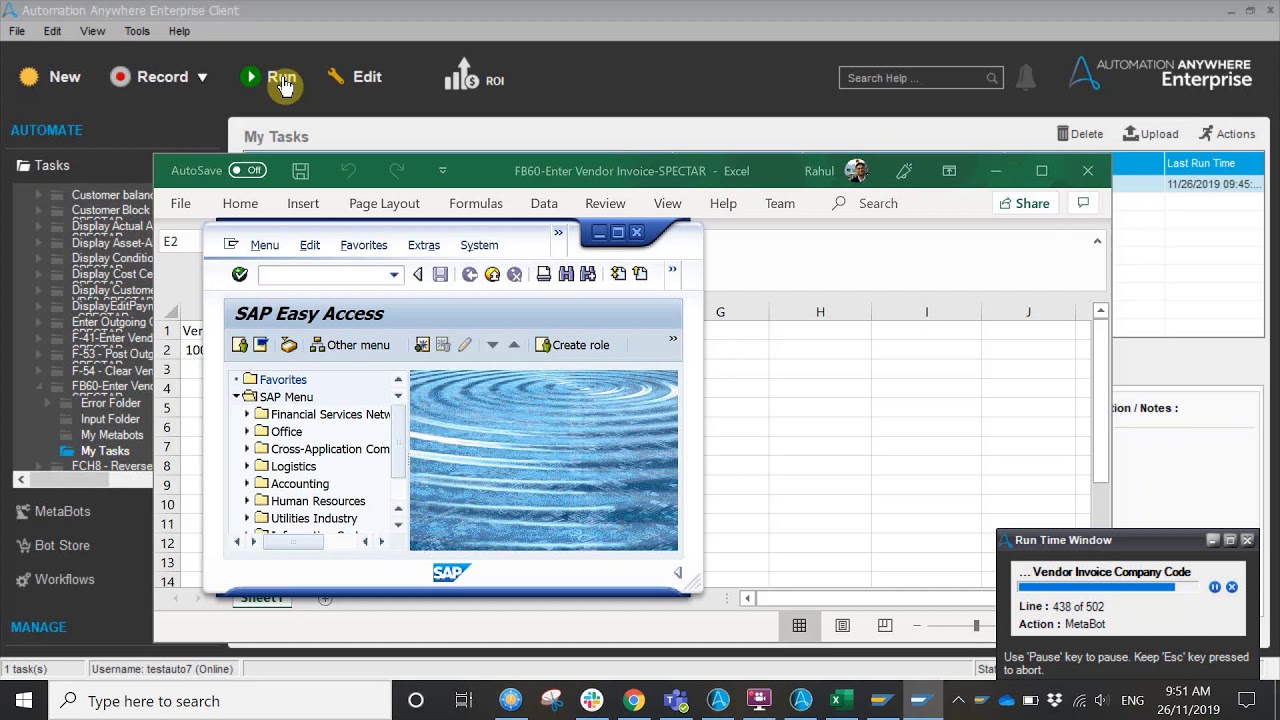The image size is (1280, 720).
Task: Click the SAP tree horizontal scrollbar thumb
Action: (x=293, y=541)
